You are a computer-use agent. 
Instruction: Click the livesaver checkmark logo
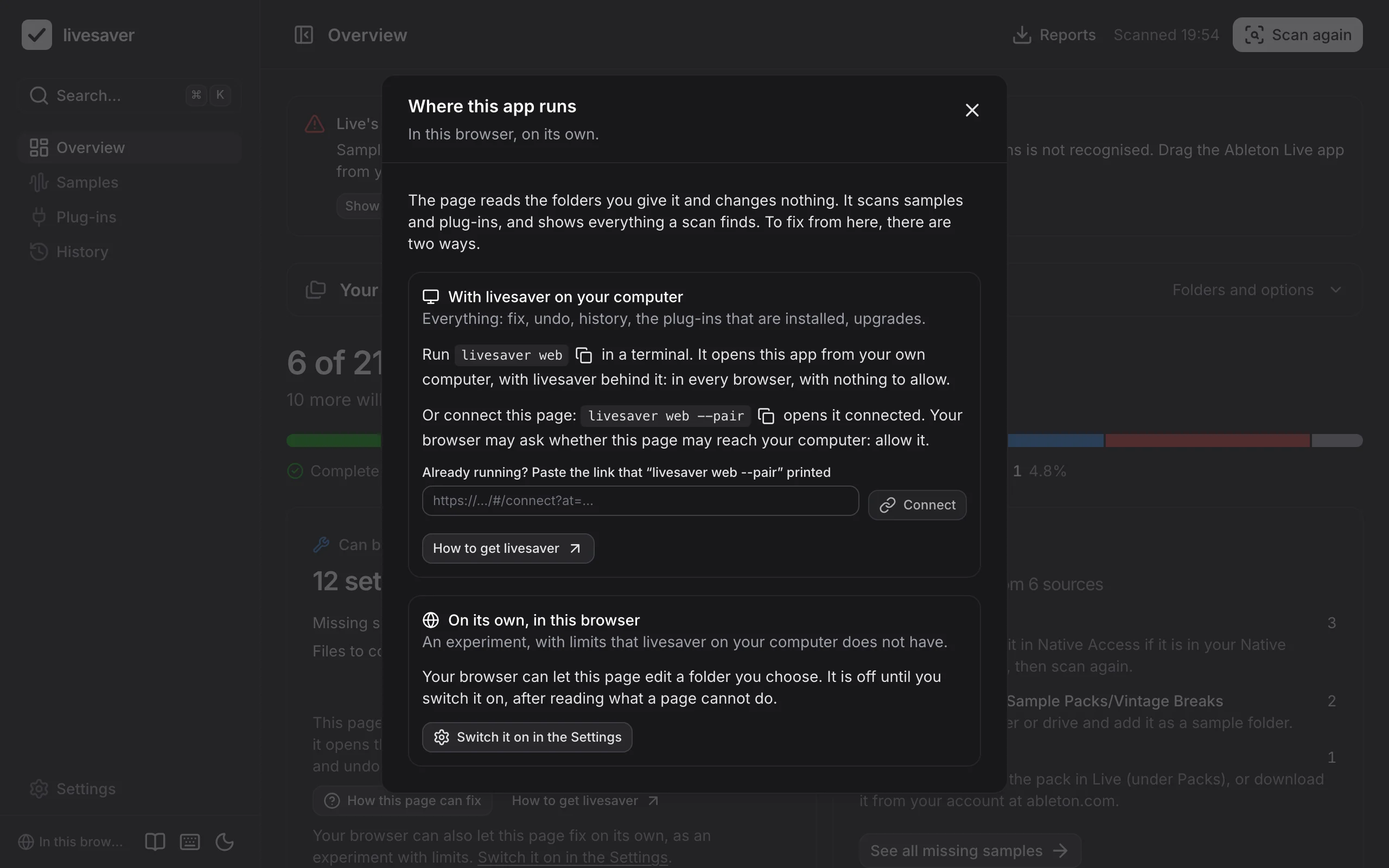(x=37, y=35)
